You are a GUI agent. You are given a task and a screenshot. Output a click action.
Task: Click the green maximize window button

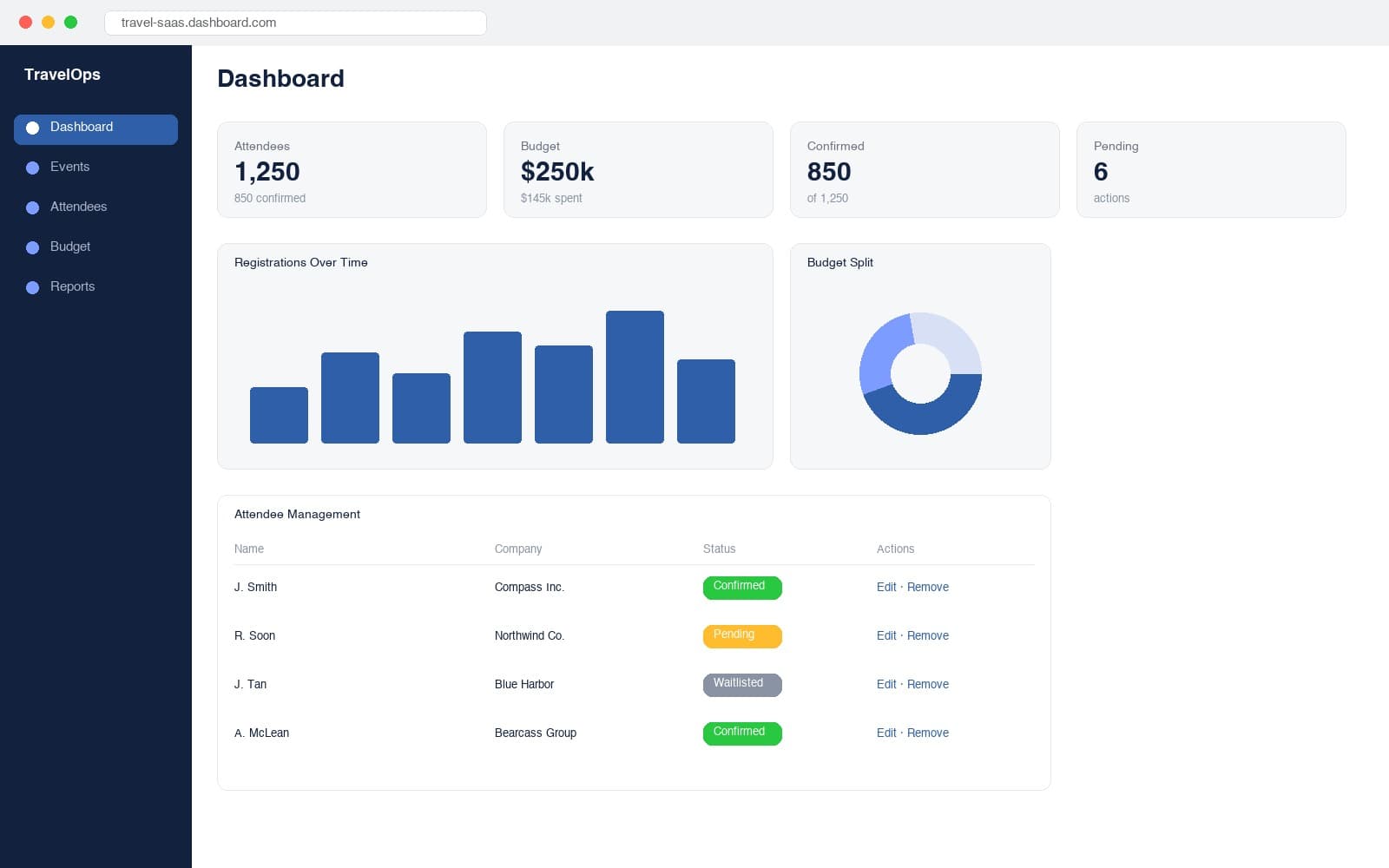pyautogui.click(x=71, y=23)
